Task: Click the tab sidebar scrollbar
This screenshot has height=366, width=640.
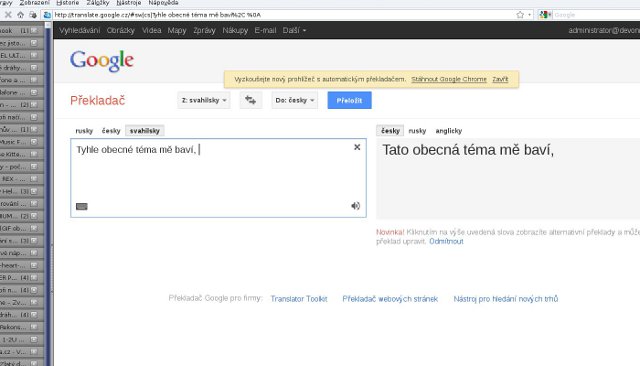Action: 48,194
